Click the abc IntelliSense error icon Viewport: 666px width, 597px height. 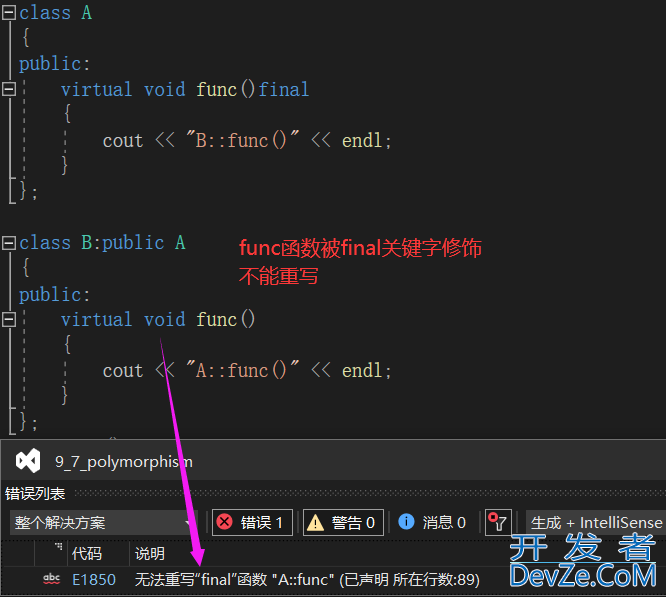52,579
